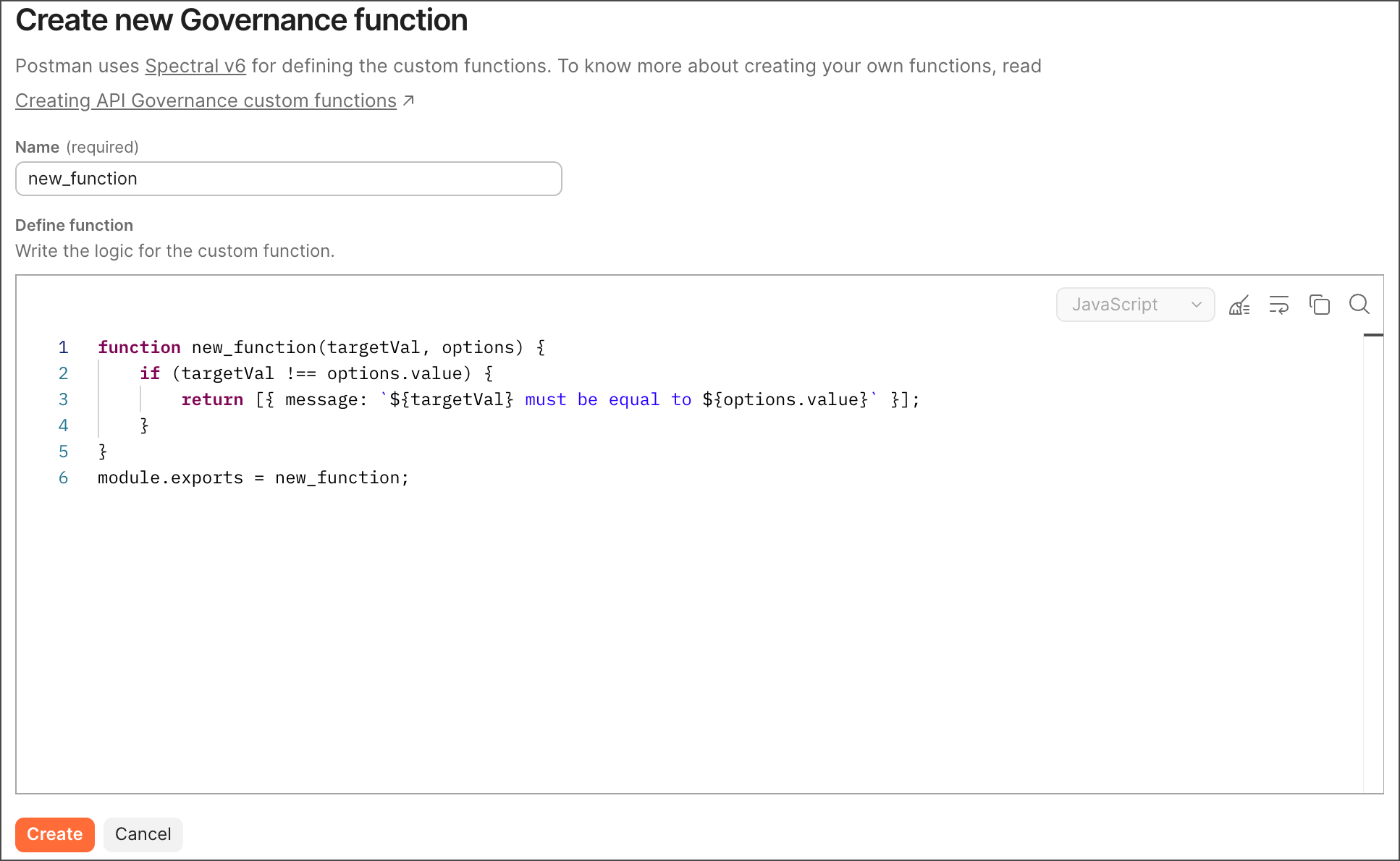The height and width of the screenshot is (861, 1400).
Task: Open the Spectral v6 link
Action: click(195, 65)
